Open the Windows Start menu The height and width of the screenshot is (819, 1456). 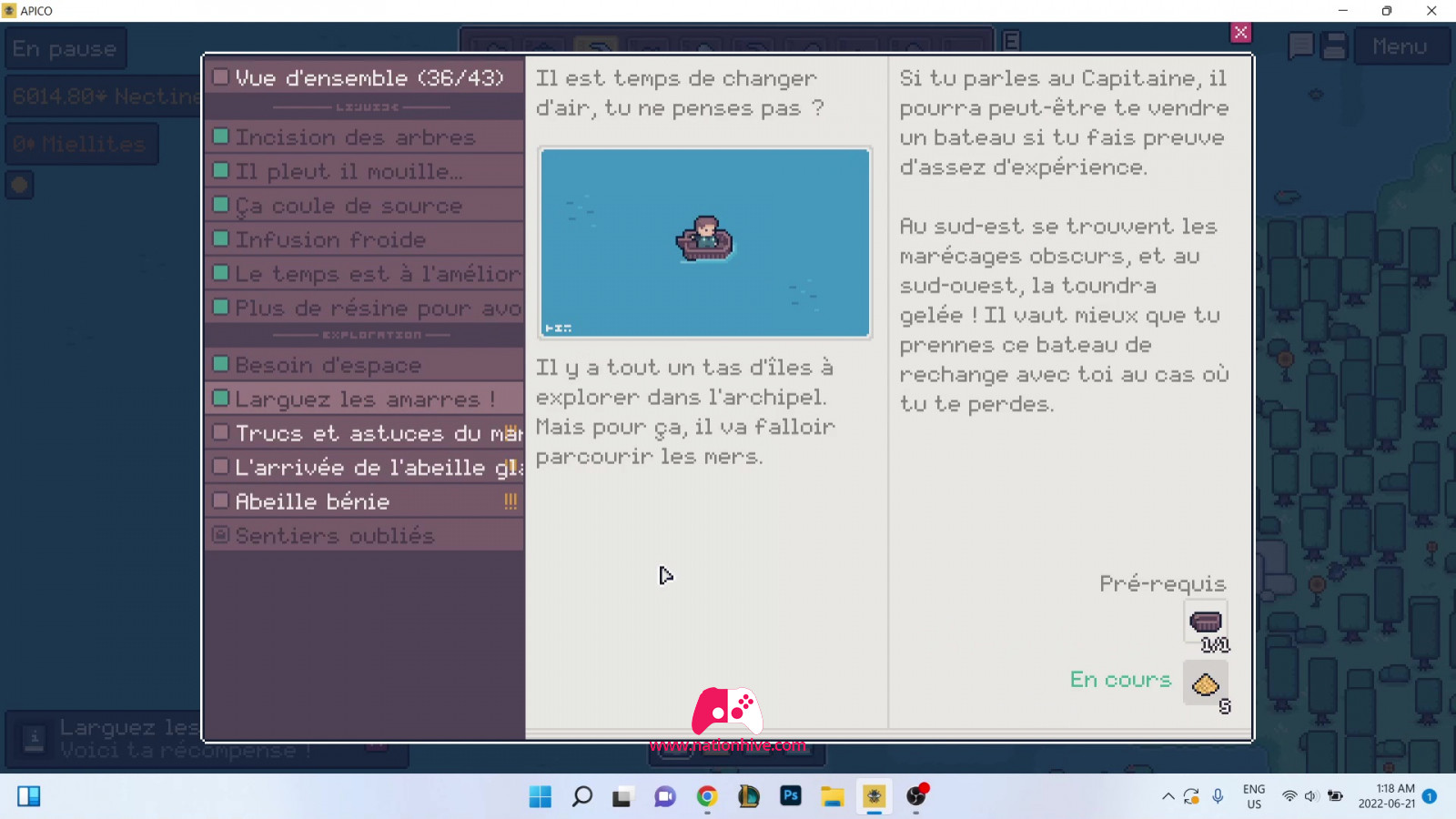(541, 797)
